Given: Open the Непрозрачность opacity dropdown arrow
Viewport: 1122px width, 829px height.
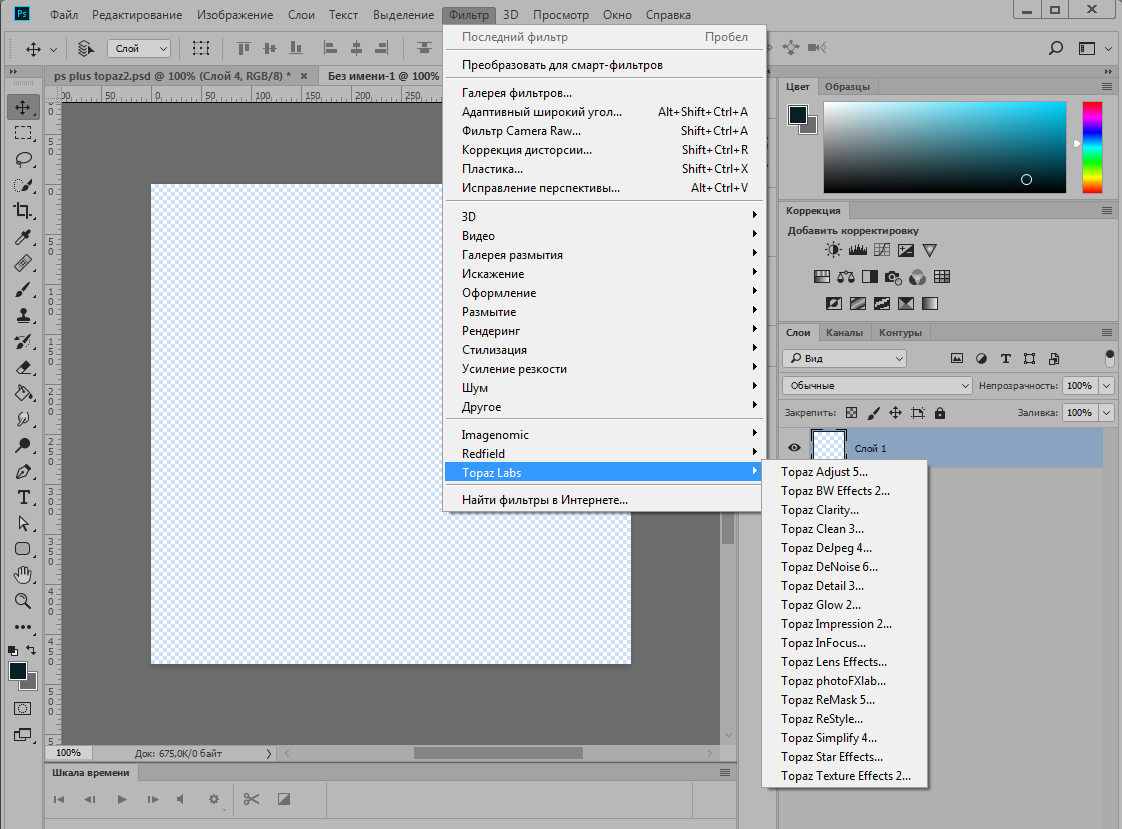Looking at the screenshot, I should click(1107, 386).
